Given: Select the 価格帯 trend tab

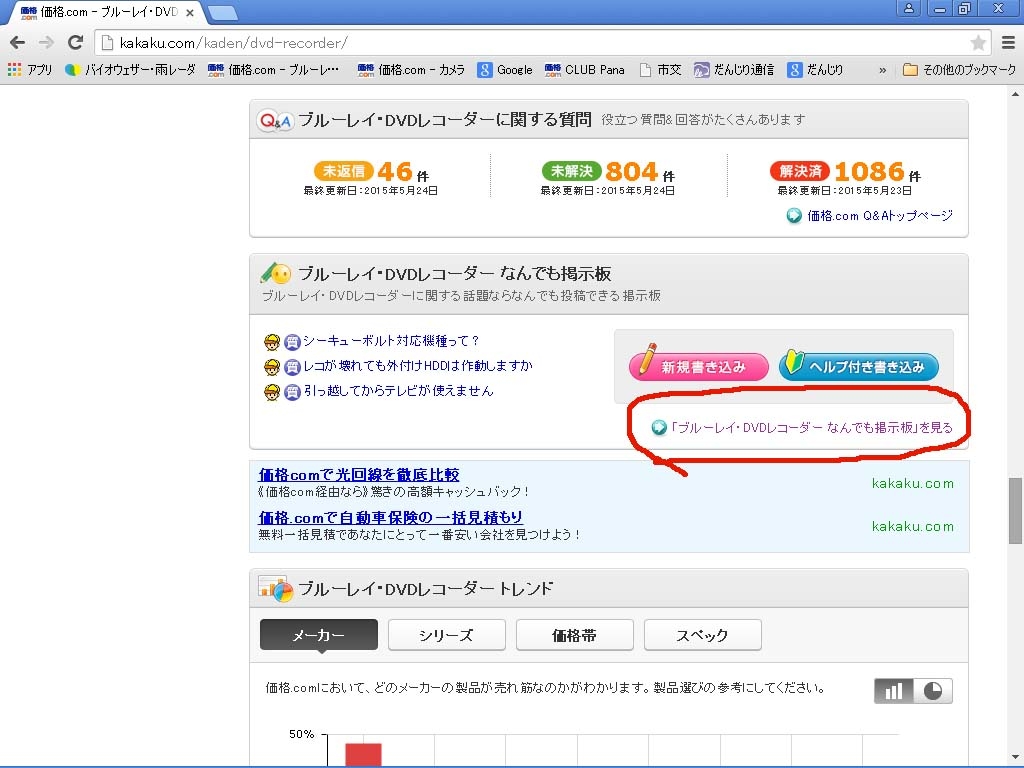Looking at the screenshot, I should point(575,635).
